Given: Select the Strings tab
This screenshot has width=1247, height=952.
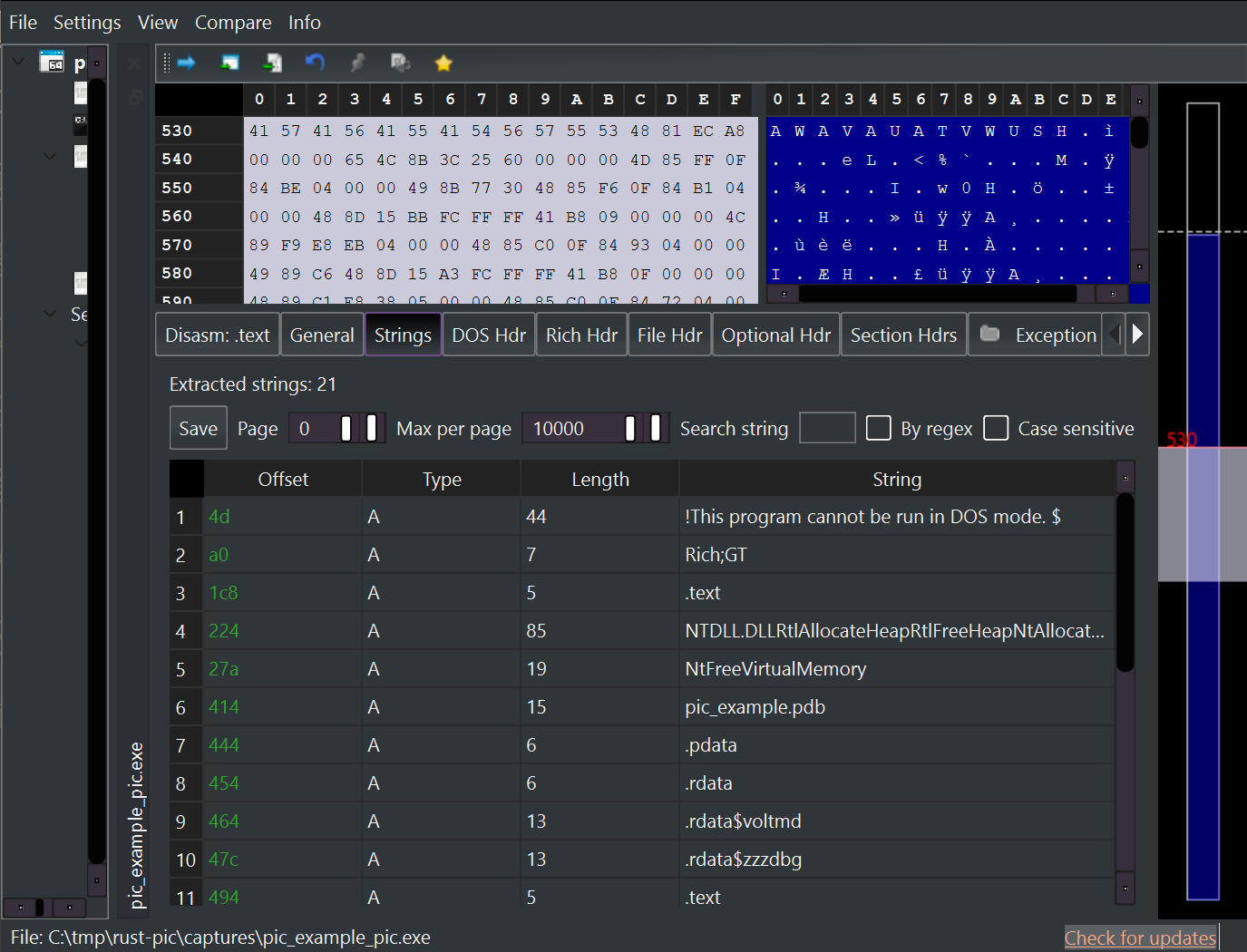Looking at the screenshot, I should tap(403, 335).
